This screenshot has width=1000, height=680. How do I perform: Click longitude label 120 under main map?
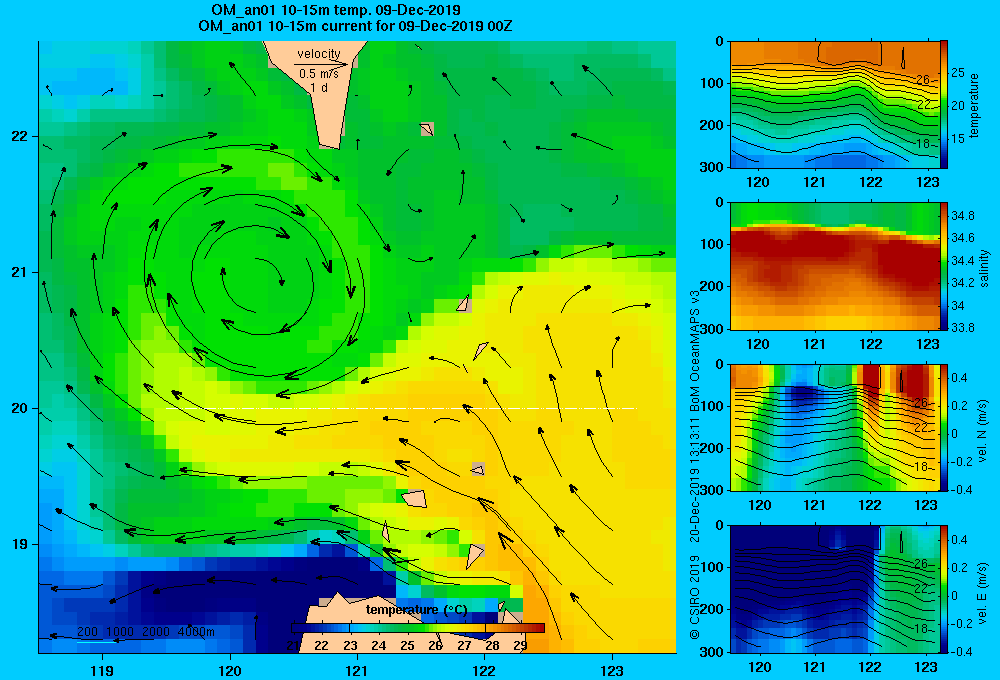click(230, 670)
